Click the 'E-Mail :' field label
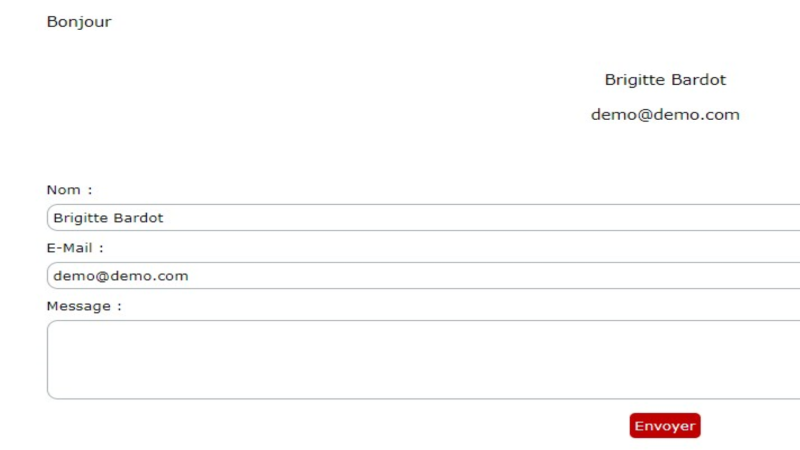The width and height of the screenshot is (800, 450). (75, 248)
